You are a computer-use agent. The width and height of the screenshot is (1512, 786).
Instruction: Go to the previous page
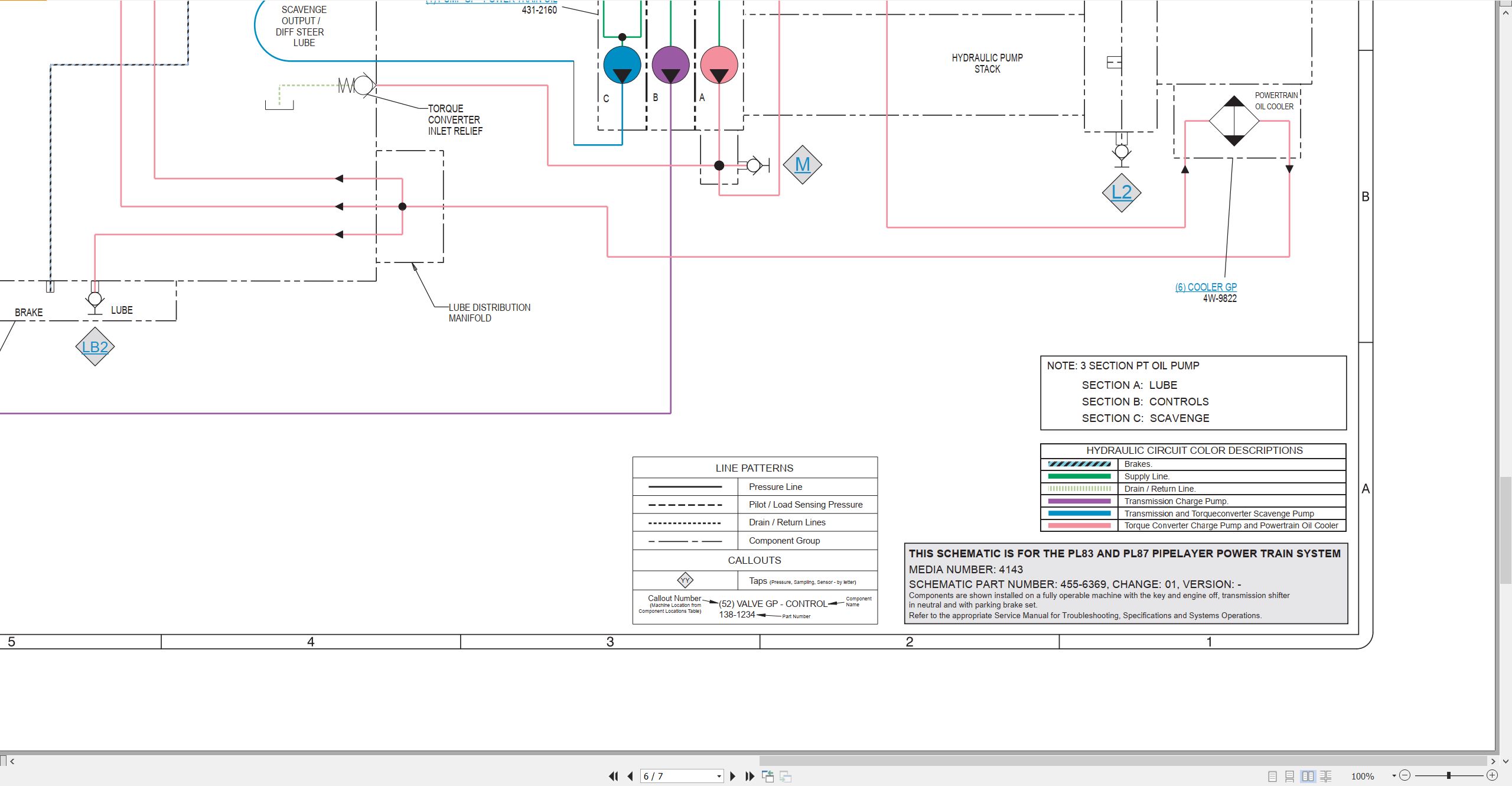(x=630, y=776)
